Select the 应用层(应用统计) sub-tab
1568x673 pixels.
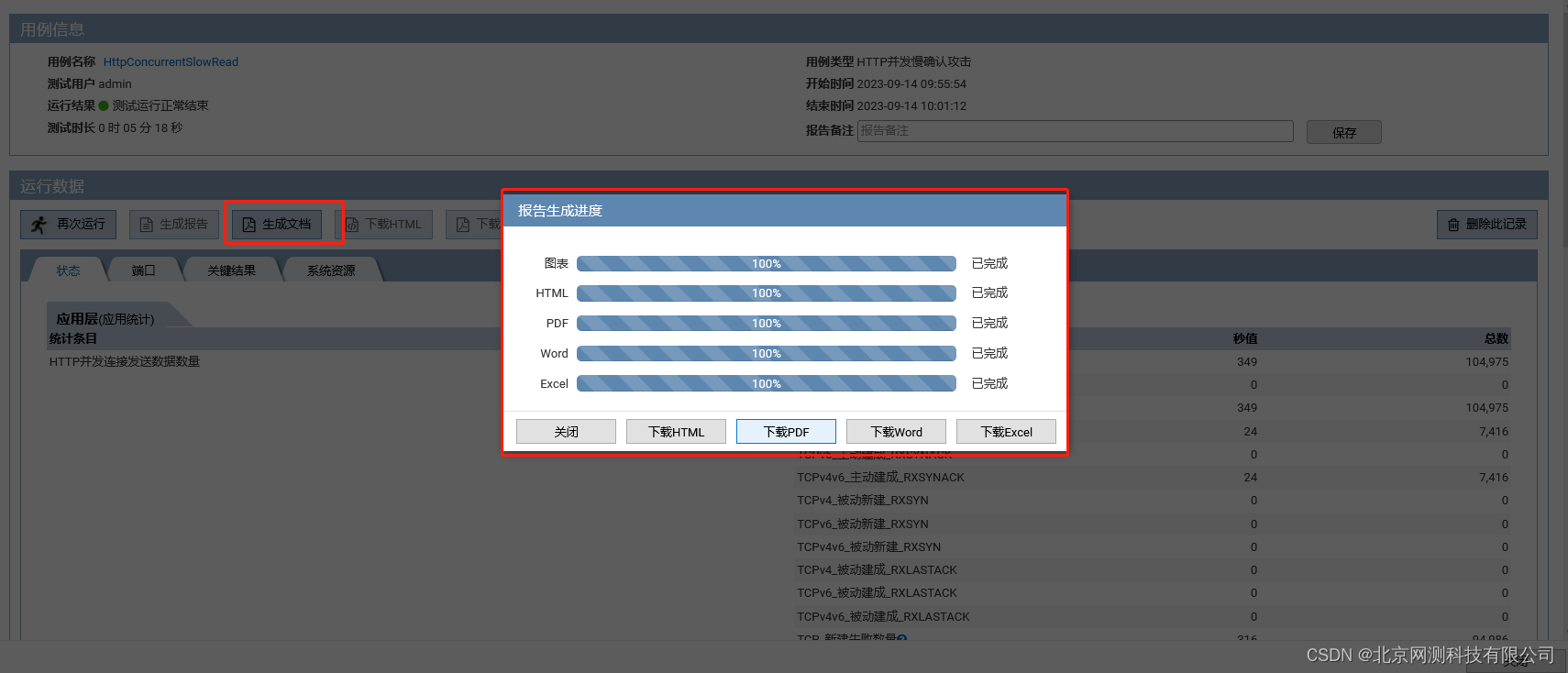tap(105, 319)
